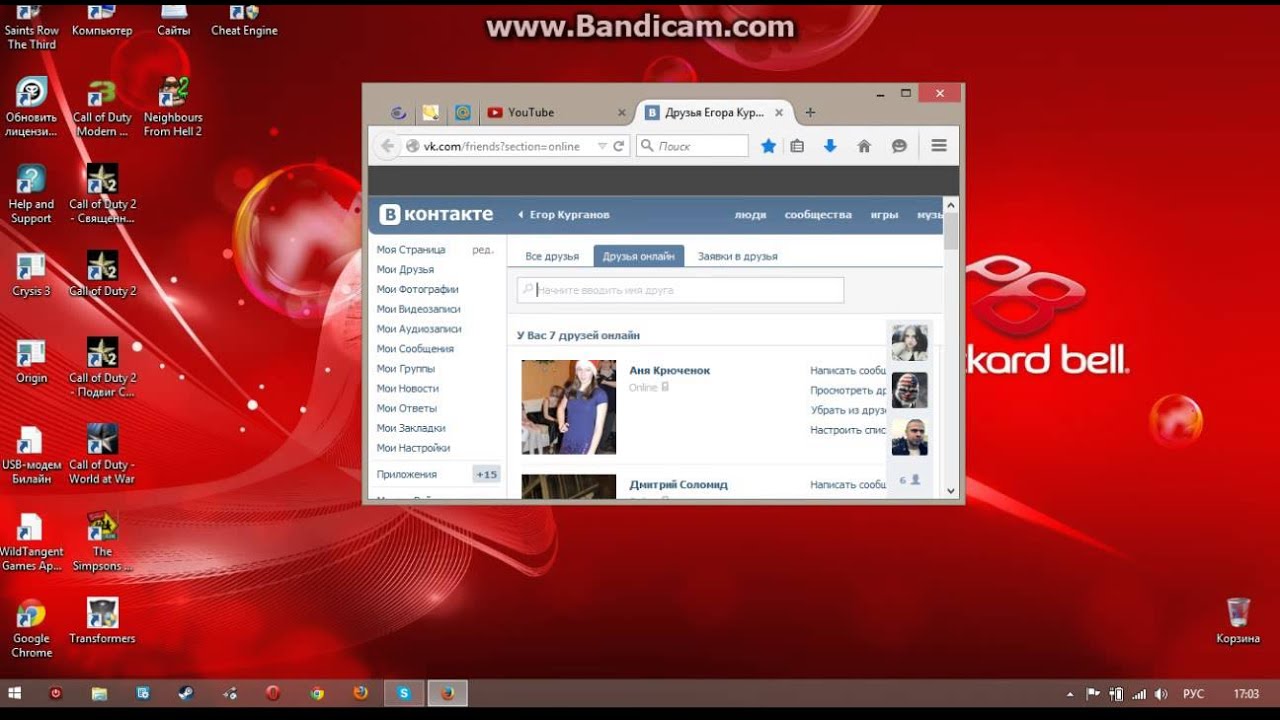Open the игры header menu item
1280x720 pixels.
click(884, 215)
